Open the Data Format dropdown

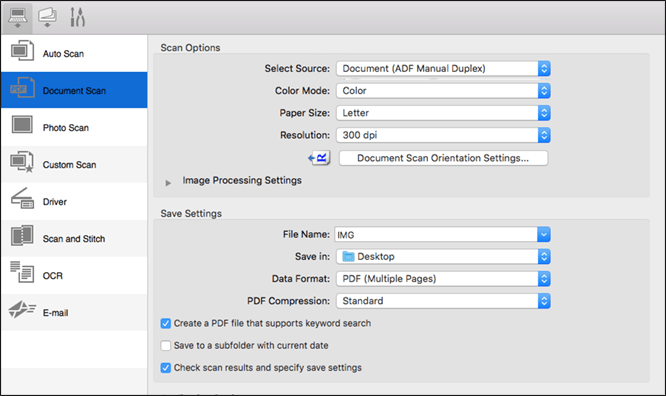pos(443,279)
